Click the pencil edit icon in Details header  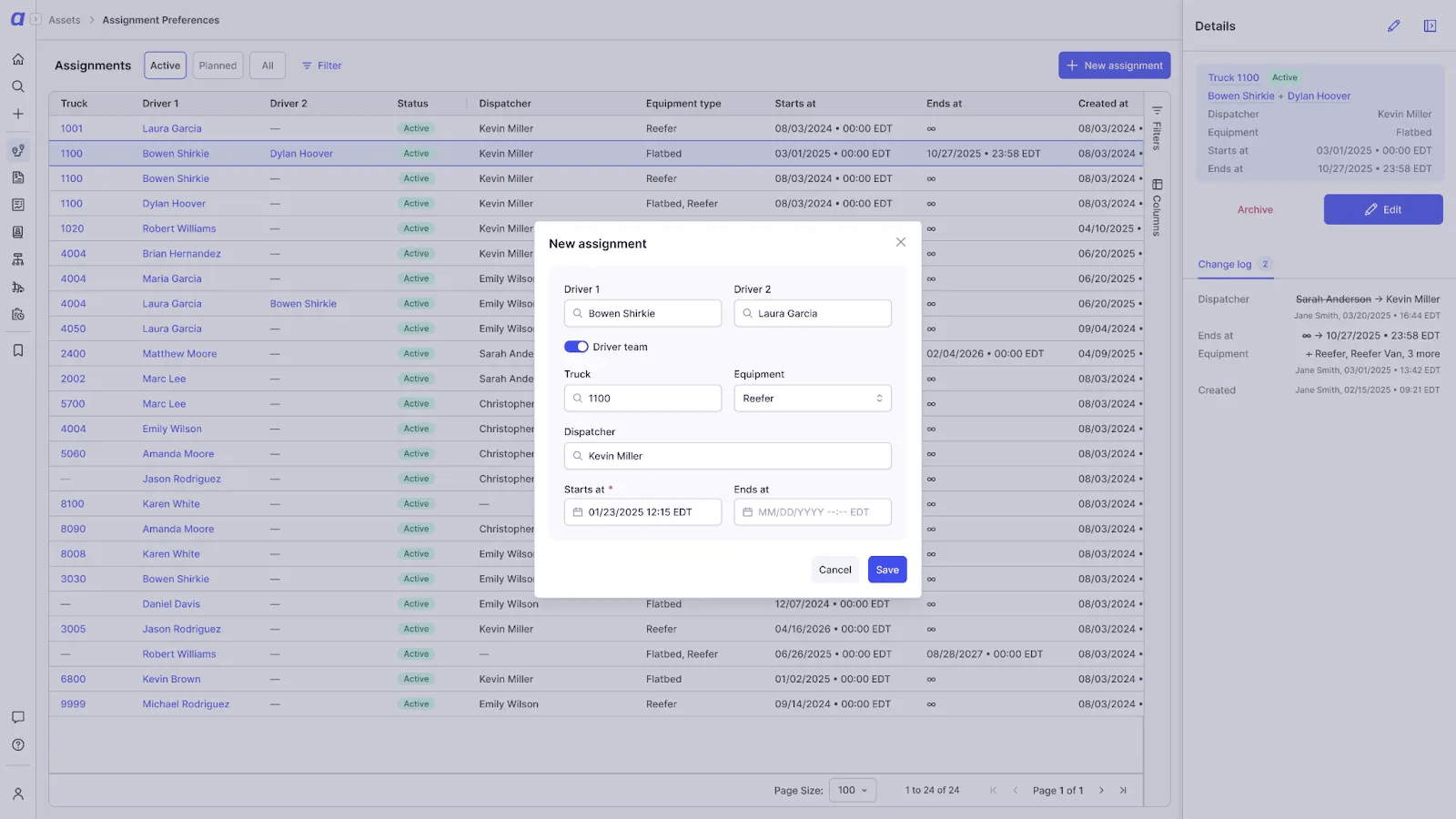pyautogui.click(x=1393, y=26)
